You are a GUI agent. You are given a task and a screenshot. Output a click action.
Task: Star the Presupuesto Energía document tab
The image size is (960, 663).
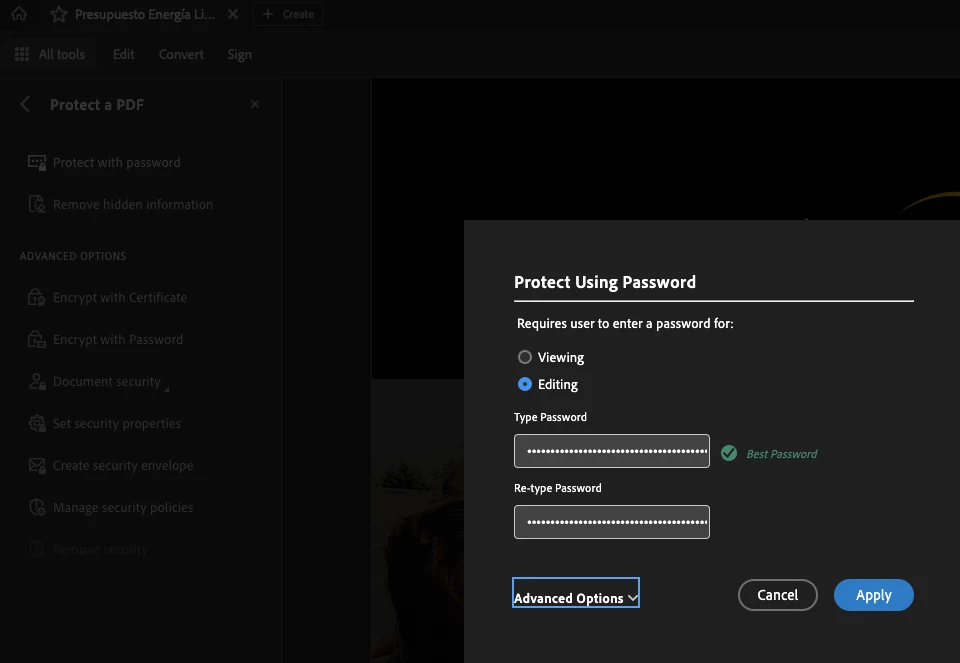tap(59, 14)
